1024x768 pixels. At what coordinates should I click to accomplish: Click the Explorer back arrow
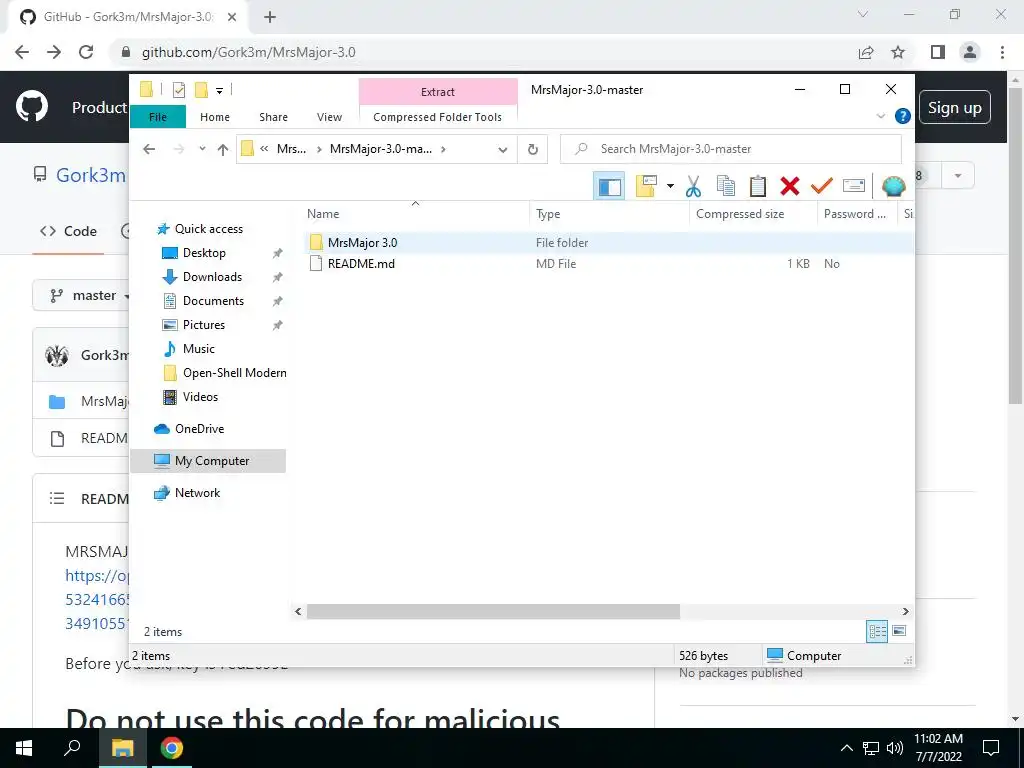149,150
